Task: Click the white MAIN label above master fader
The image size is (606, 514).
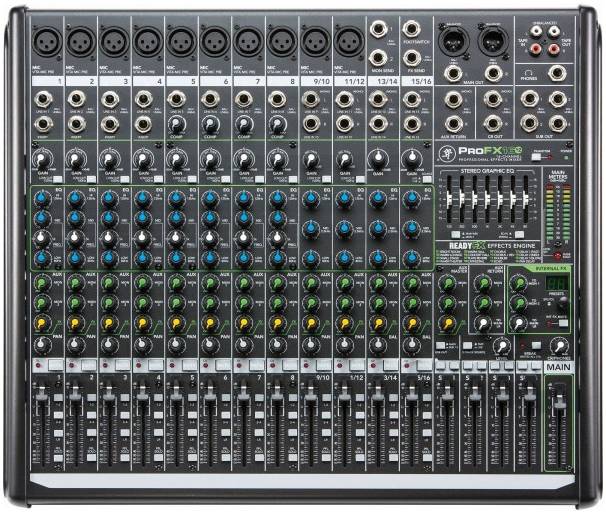Action: pyautogui.click(x=558, y=367)
